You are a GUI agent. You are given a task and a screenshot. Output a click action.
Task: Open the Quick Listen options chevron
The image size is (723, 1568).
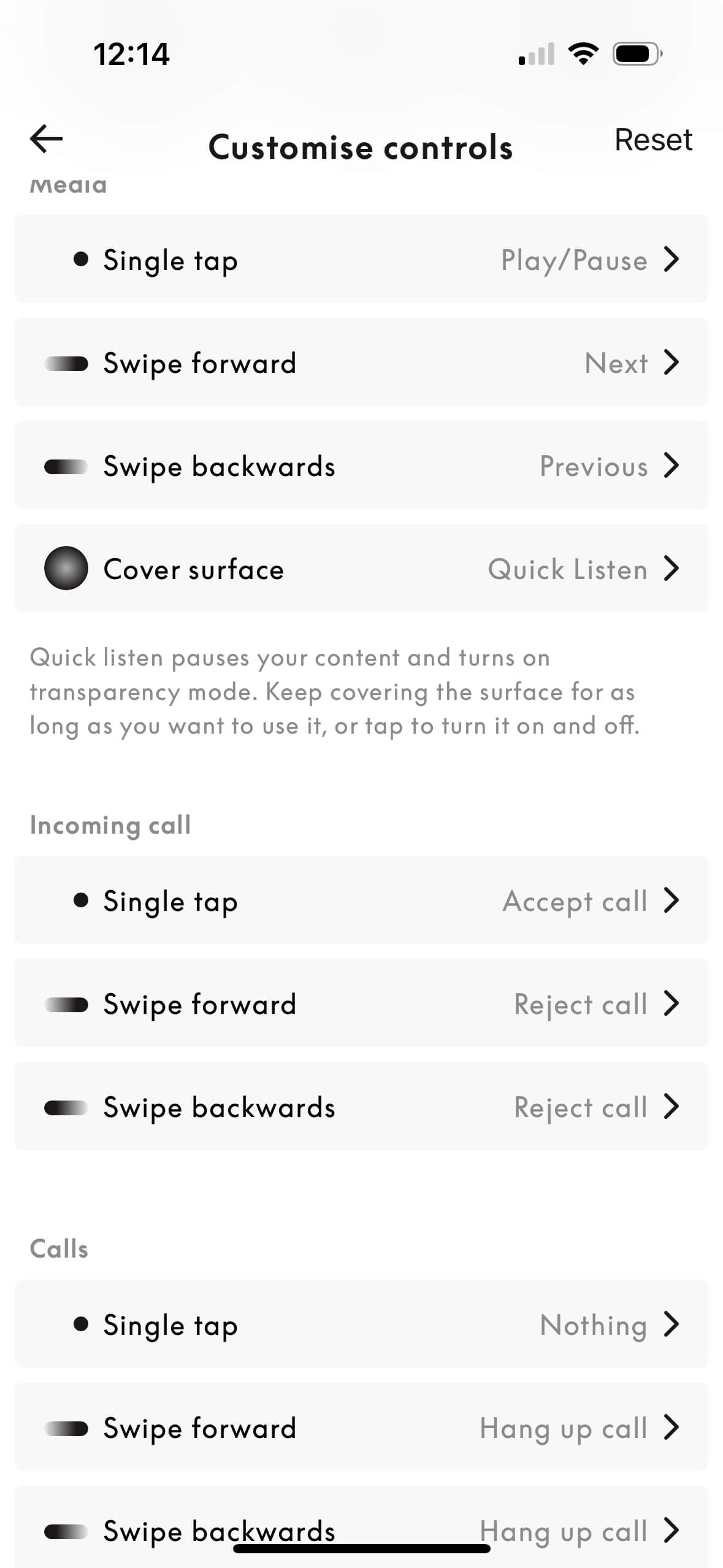click(x=671, y=568)
